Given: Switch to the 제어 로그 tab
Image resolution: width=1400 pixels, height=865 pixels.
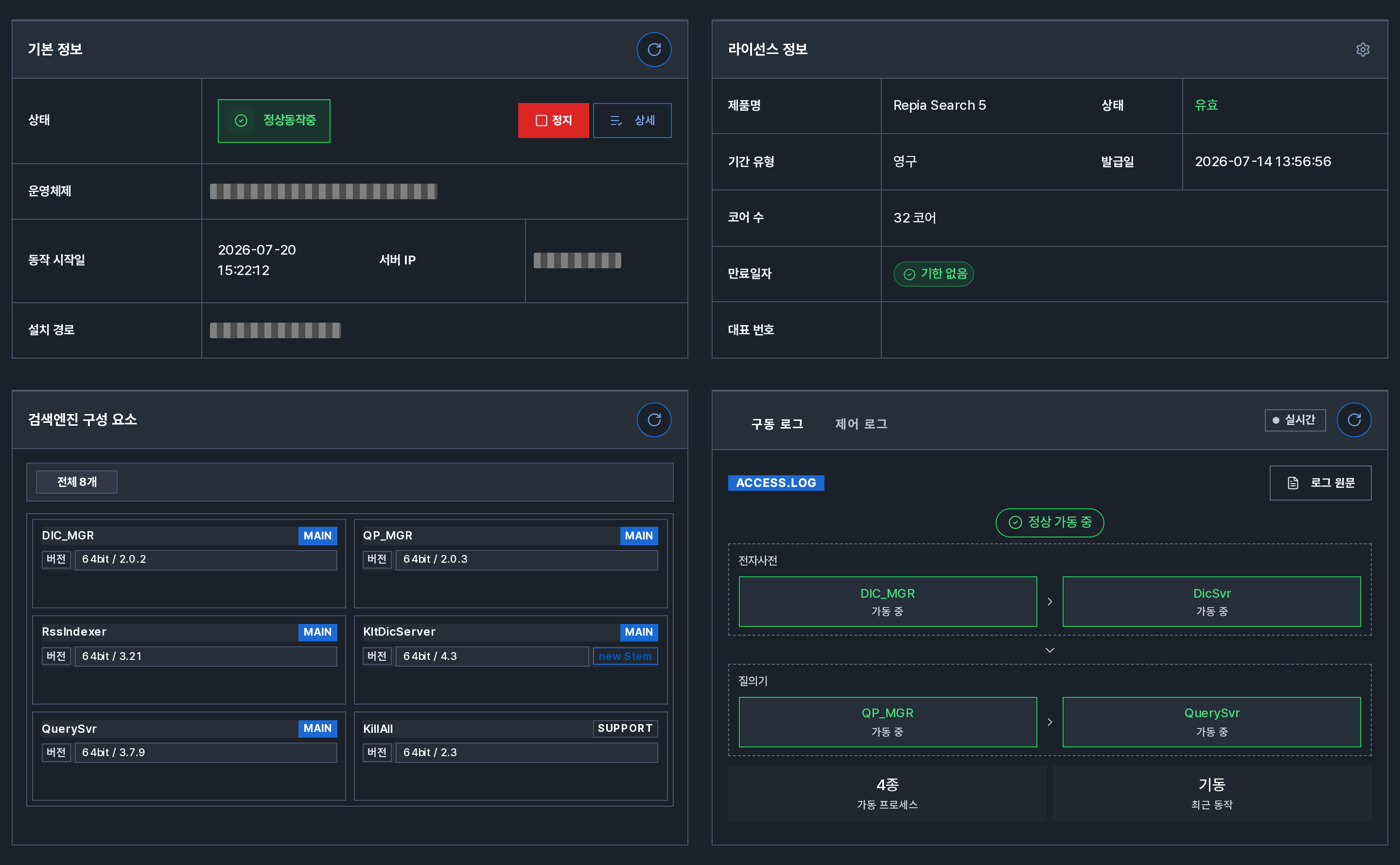Looking at the screenshot, I should [861, 424].
